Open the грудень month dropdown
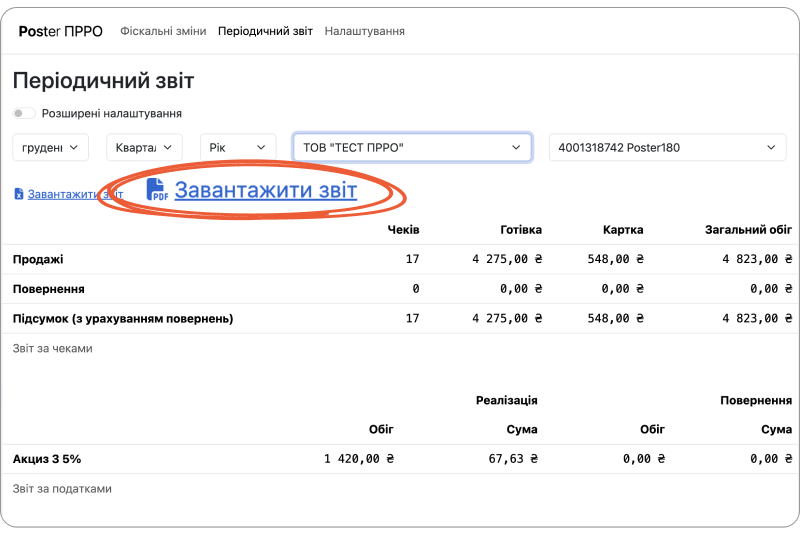The width and height of the screenshot is (800, 533). [x=51, y=147]
